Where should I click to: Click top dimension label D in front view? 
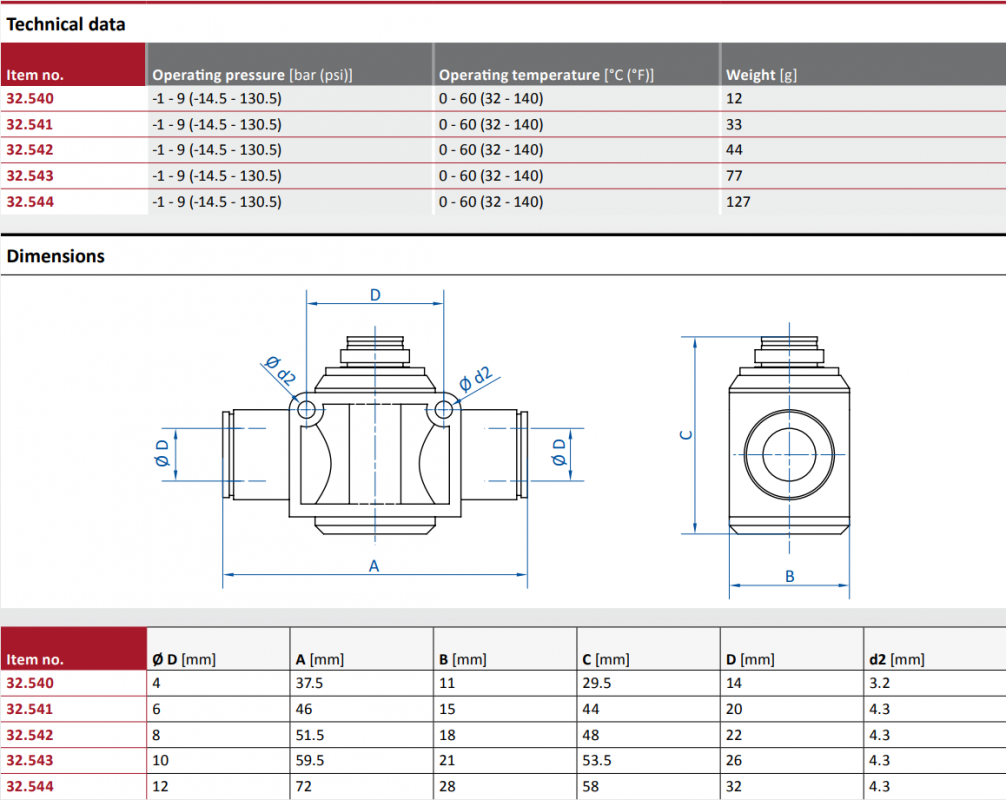(x=375, y=295)
